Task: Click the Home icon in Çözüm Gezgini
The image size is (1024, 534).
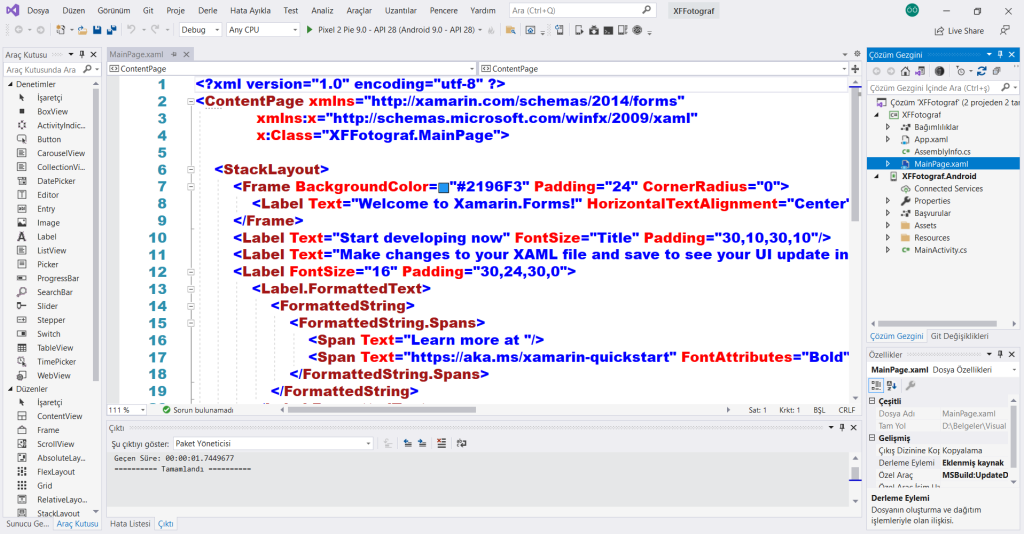Action: (905, 71)
